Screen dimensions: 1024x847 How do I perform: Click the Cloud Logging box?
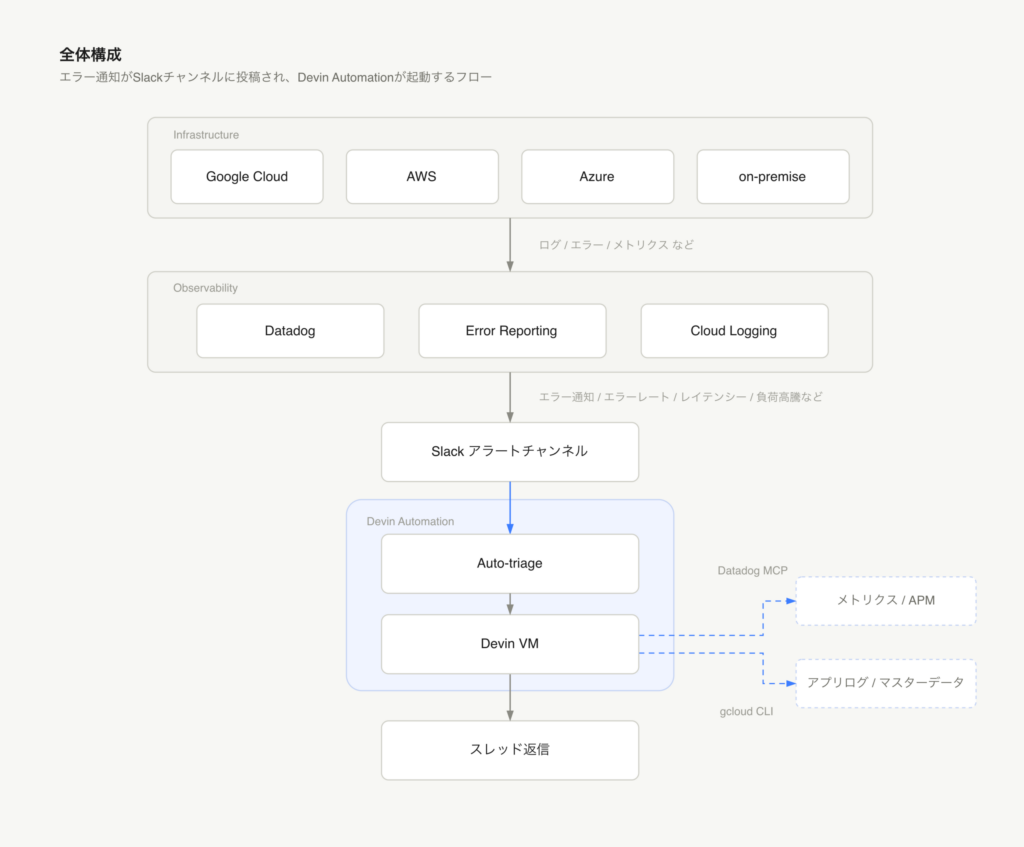click(x=735, y=331)
